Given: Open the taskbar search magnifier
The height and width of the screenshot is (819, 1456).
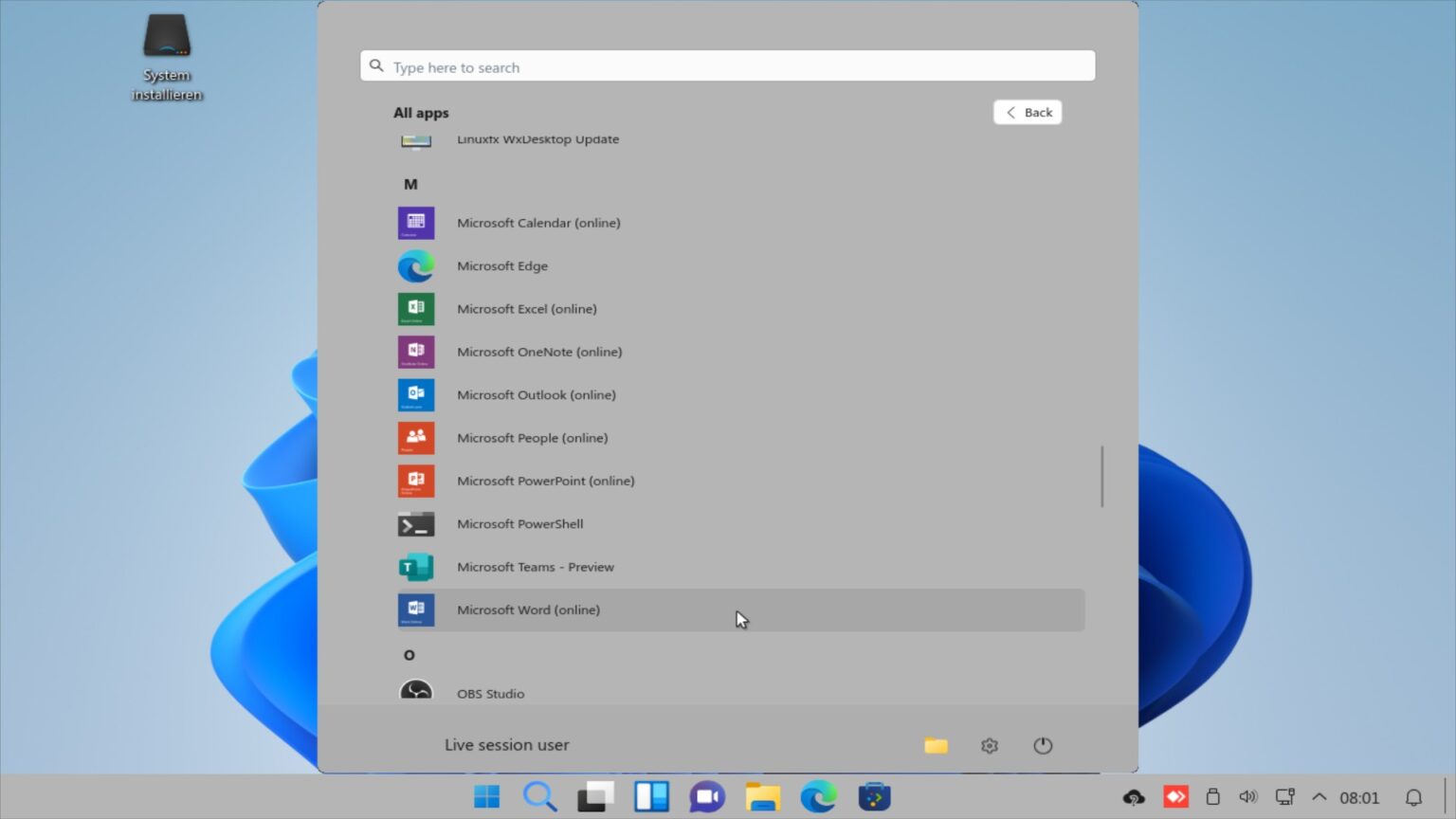Looking at the screenshot, I should 540,797.
